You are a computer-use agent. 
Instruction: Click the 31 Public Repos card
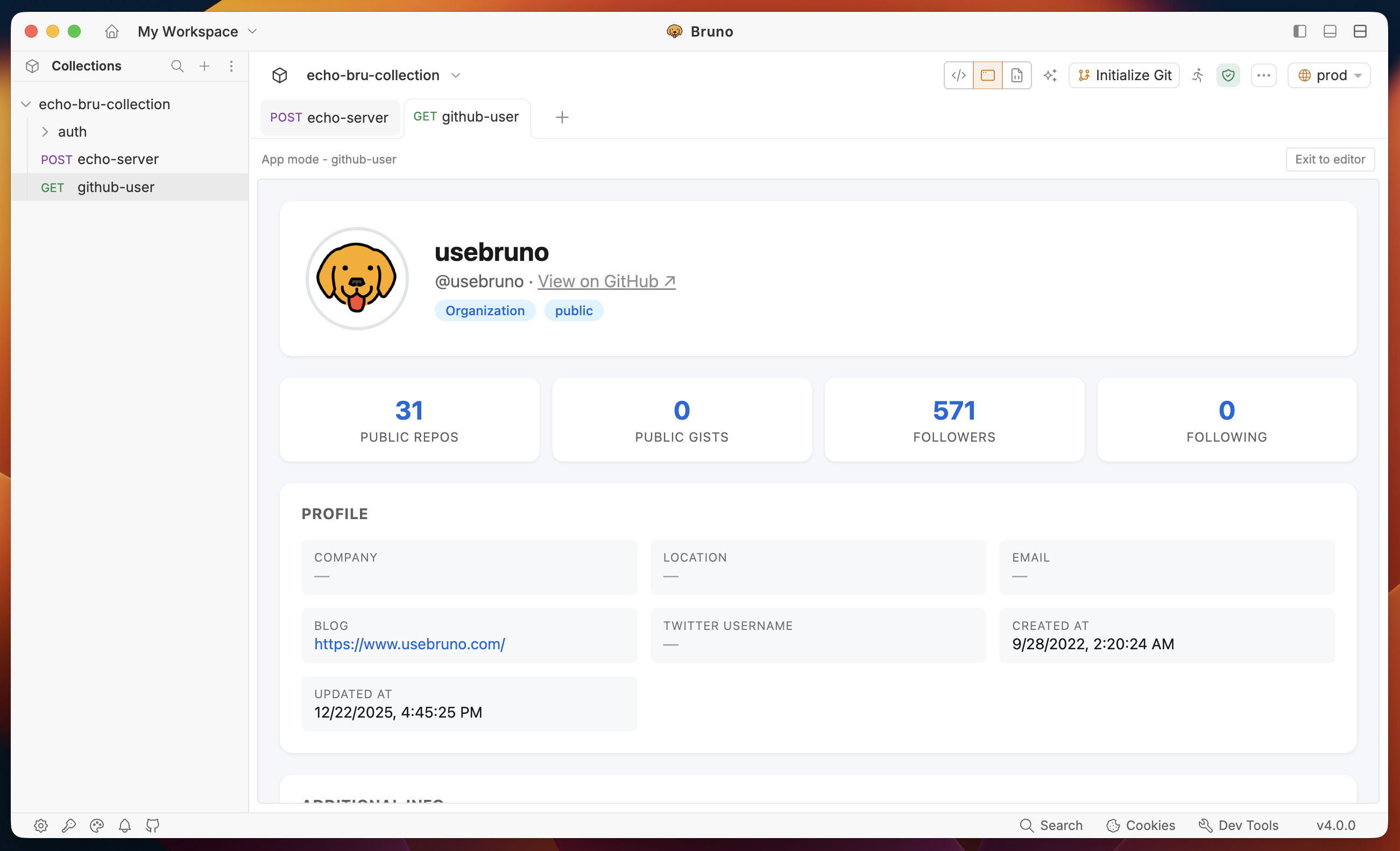click(409, 420)
